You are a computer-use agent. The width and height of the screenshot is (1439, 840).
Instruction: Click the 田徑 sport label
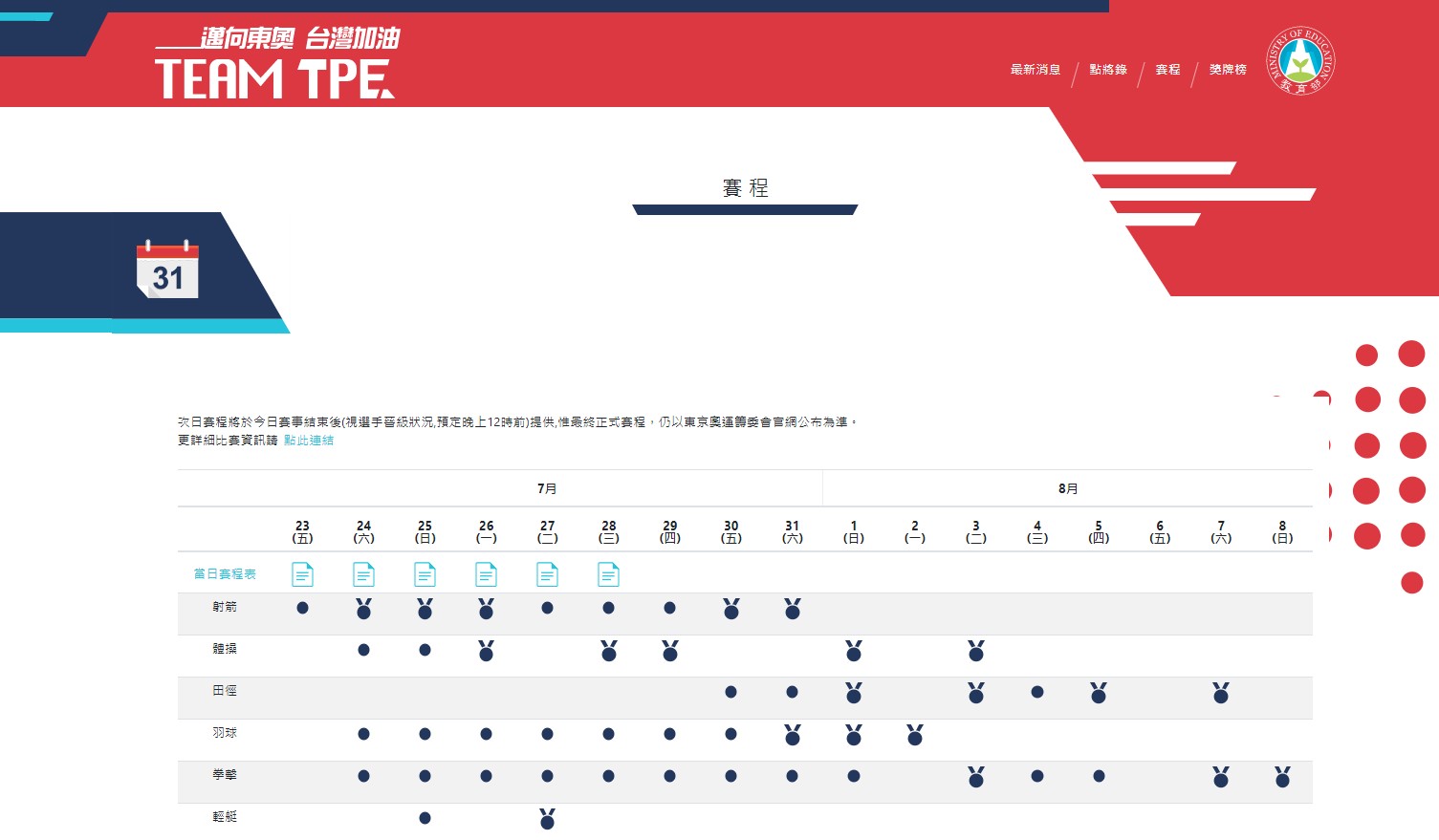tap(225, 691)
